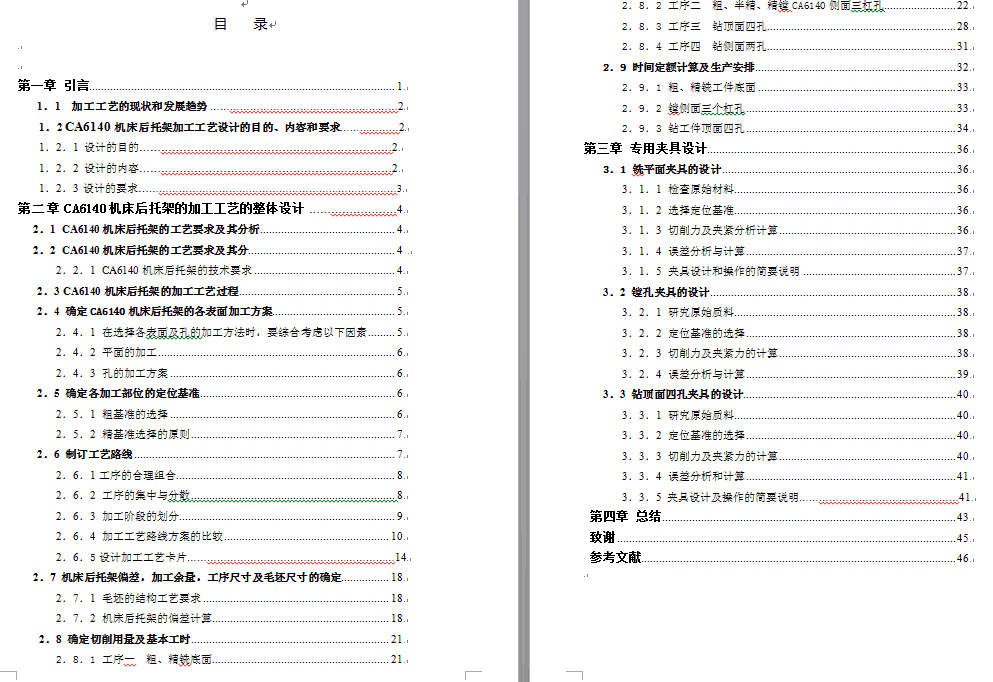Click entry 1.2.3 设计的要求
Viewport: 993px width, 682px height.
point(222,189)
